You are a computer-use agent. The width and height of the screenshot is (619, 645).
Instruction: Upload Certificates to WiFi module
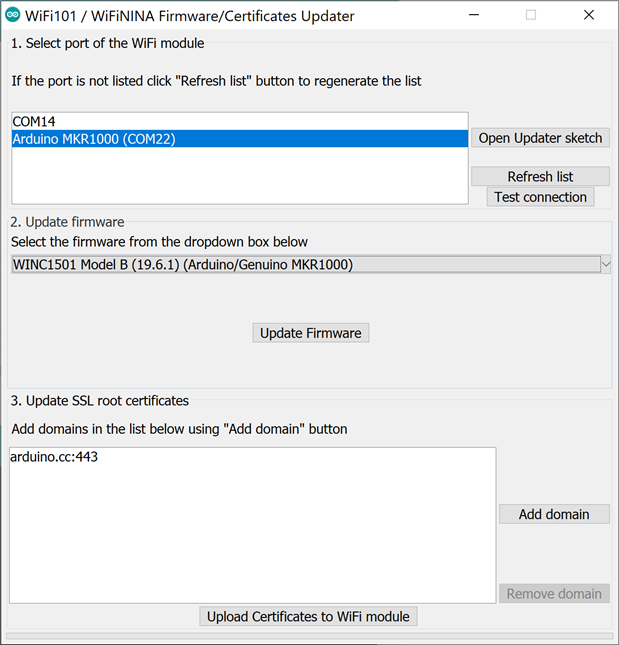(x=308, y=616)
